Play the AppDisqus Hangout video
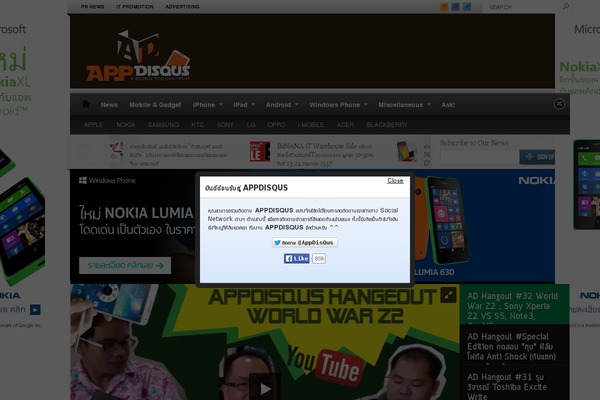Viewport: 600px width, 400px height. click(x=264, y=387)
